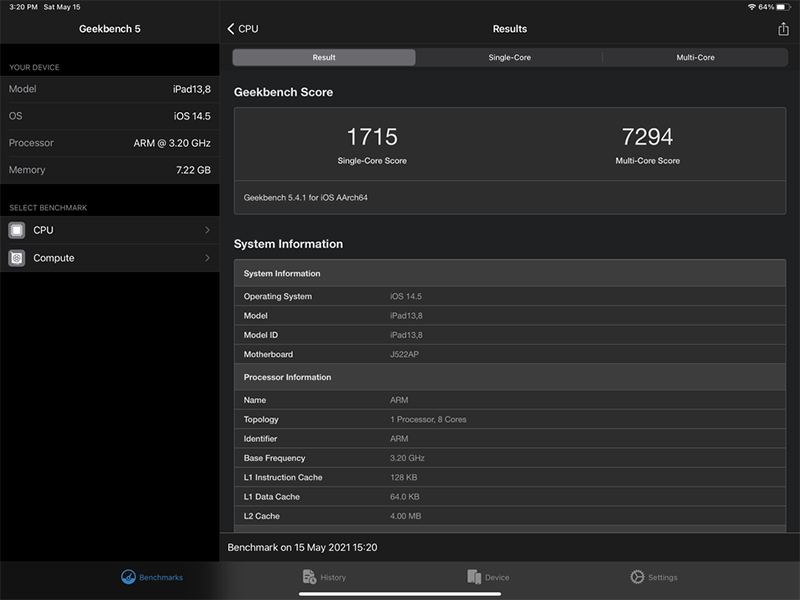Tap the 7294 Multi-Core Score value
800x600 pixels.
(647, 137)
